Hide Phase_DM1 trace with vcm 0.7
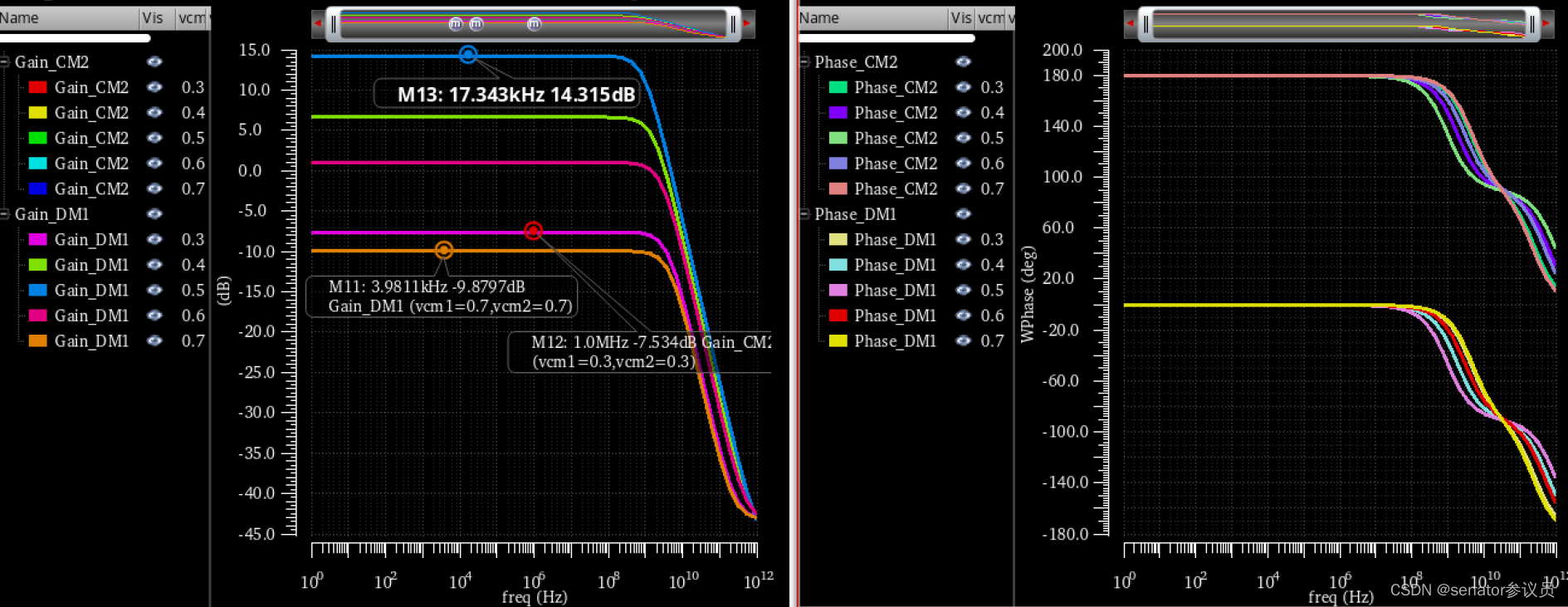The image size is (1568, 607). point(963,340)
